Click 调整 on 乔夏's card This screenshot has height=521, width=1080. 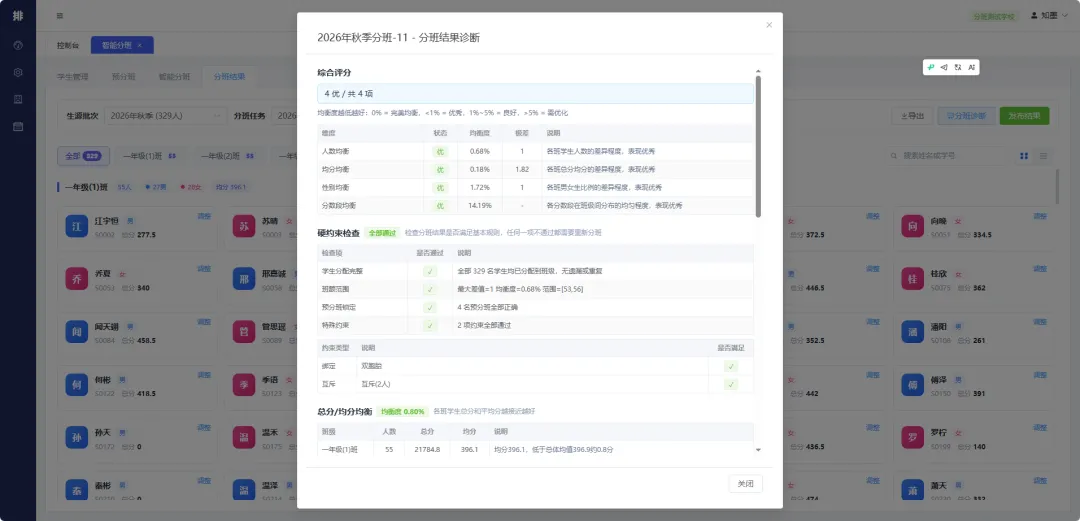tap(205, 269)
